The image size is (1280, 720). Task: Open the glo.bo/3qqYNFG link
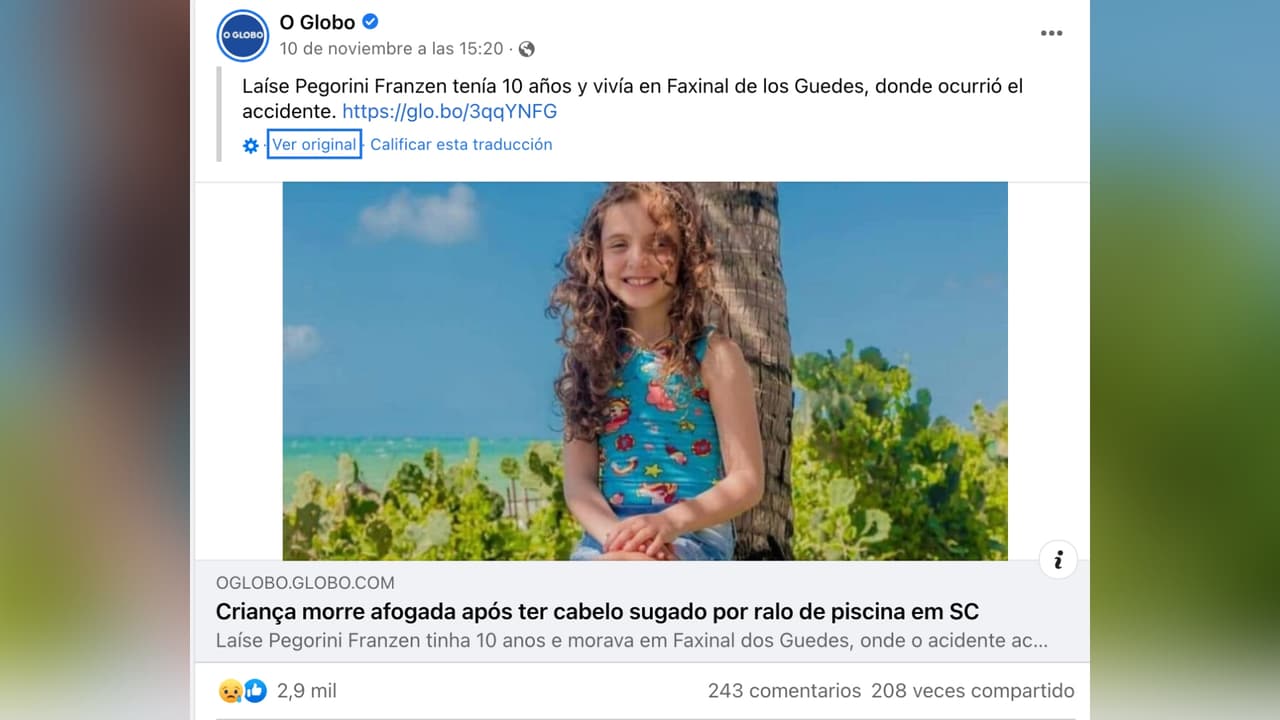tap(449, 111)
